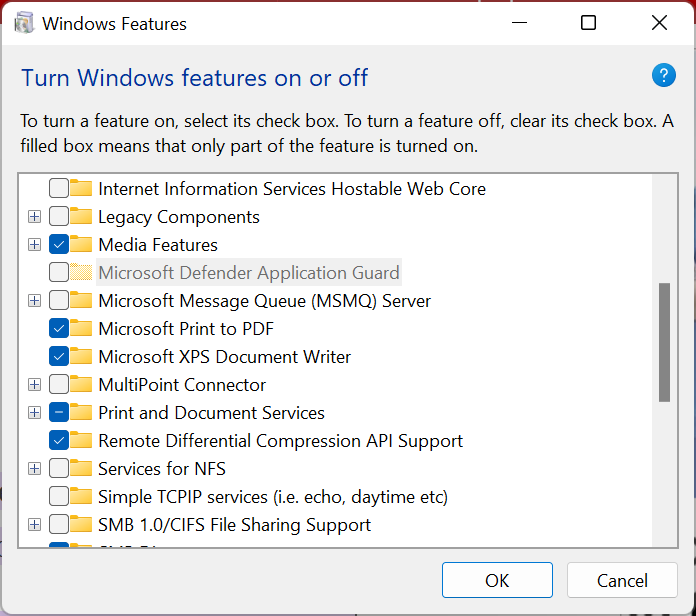Enable the Simple TCPIP services checkbox
Viewport: 696px width, 616px height.
[59, 496]
